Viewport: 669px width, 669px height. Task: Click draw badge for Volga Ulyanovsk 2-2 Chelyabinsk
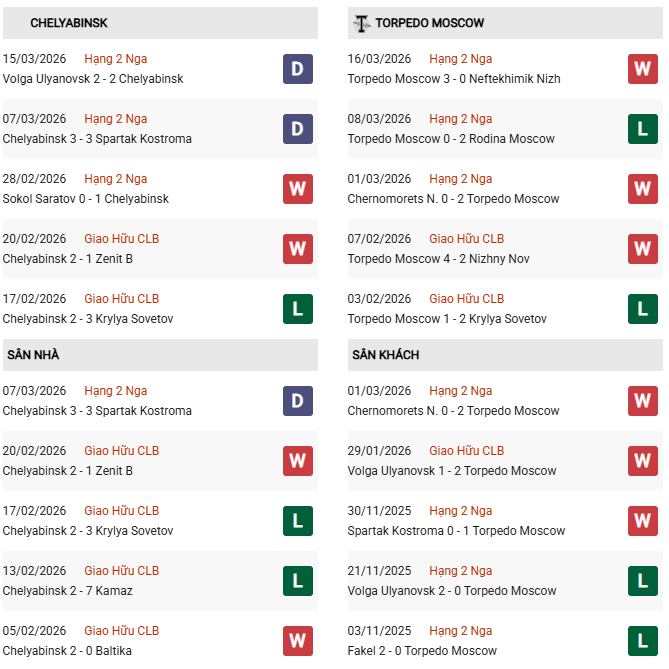coord(298,69)
